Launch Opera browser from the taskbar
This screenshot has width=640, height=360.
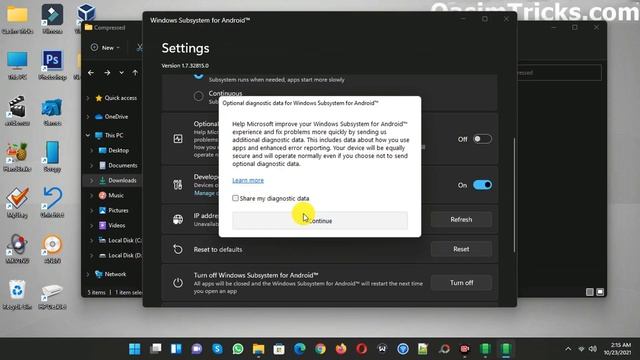362,349
